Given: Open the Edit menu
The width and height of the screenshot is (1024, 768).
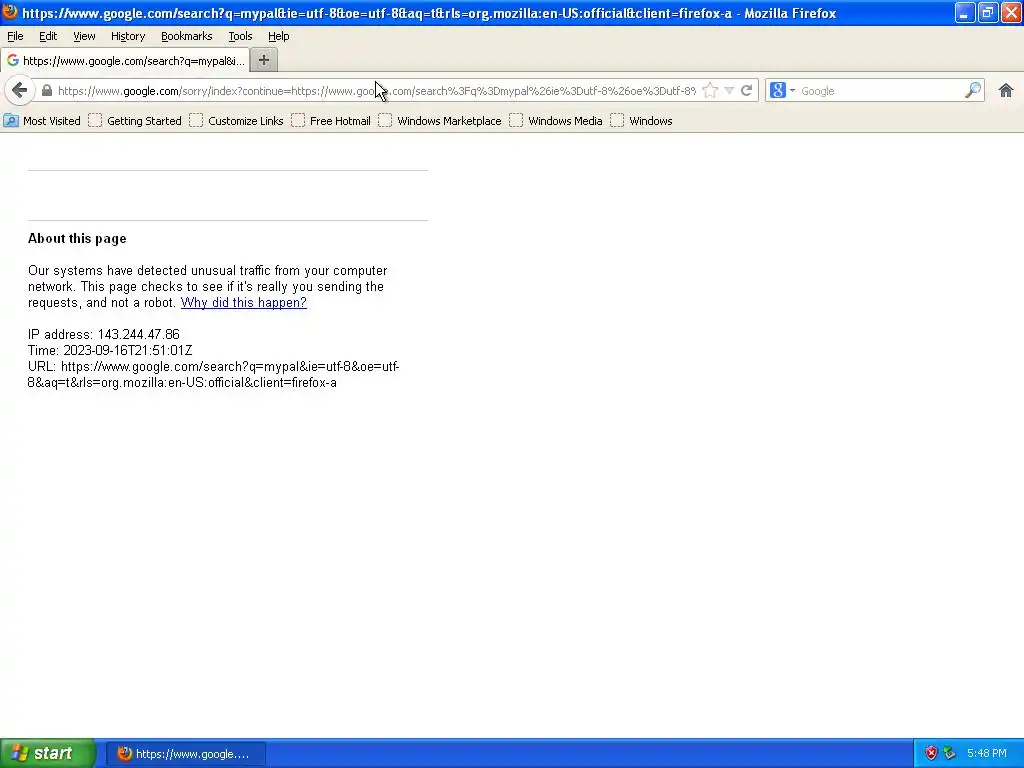Looking at the screenshot, I should click(48, 37).
